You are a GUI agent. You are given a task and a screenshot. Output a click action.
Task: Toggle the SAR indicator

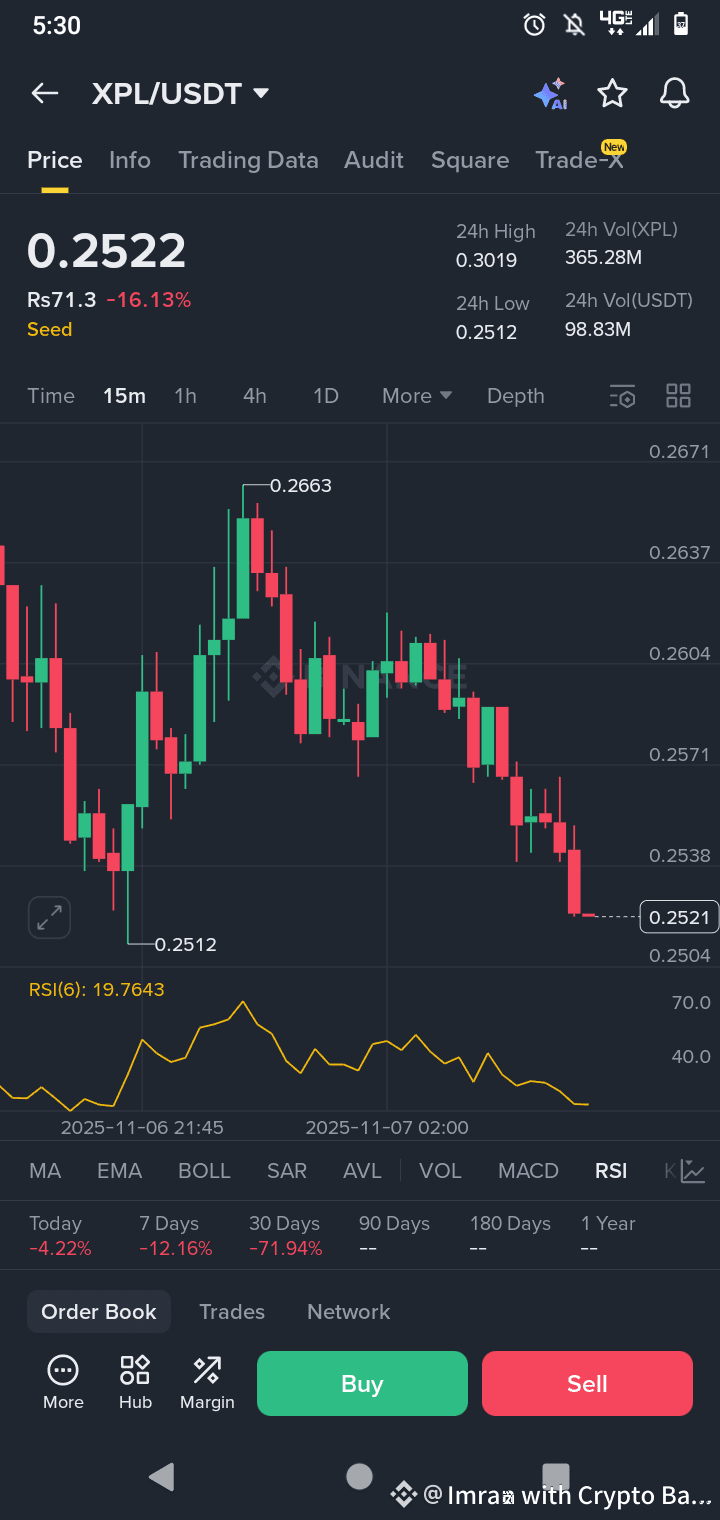[287, 1171]
